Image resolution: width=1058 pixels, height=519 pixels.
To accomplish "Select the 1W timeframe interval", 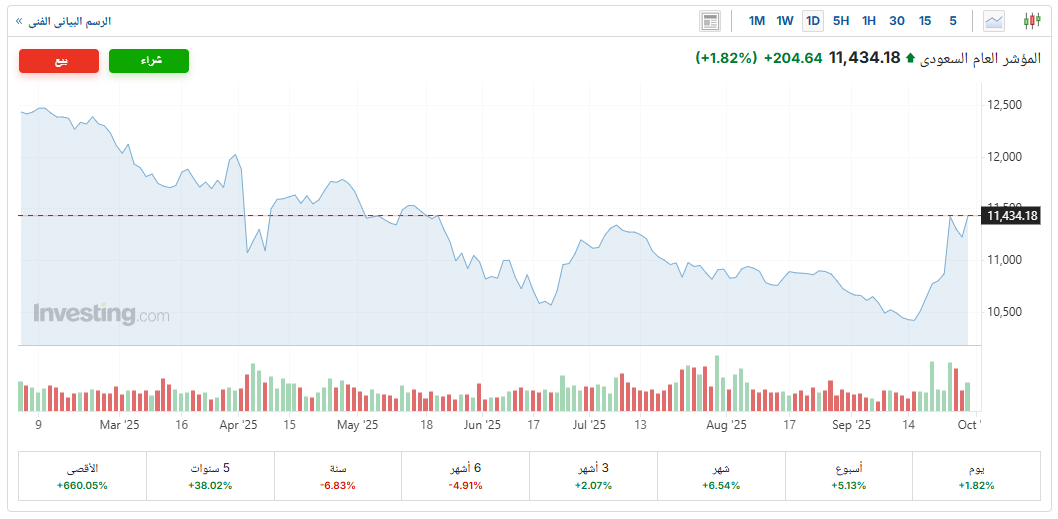I will click(785, 21).
